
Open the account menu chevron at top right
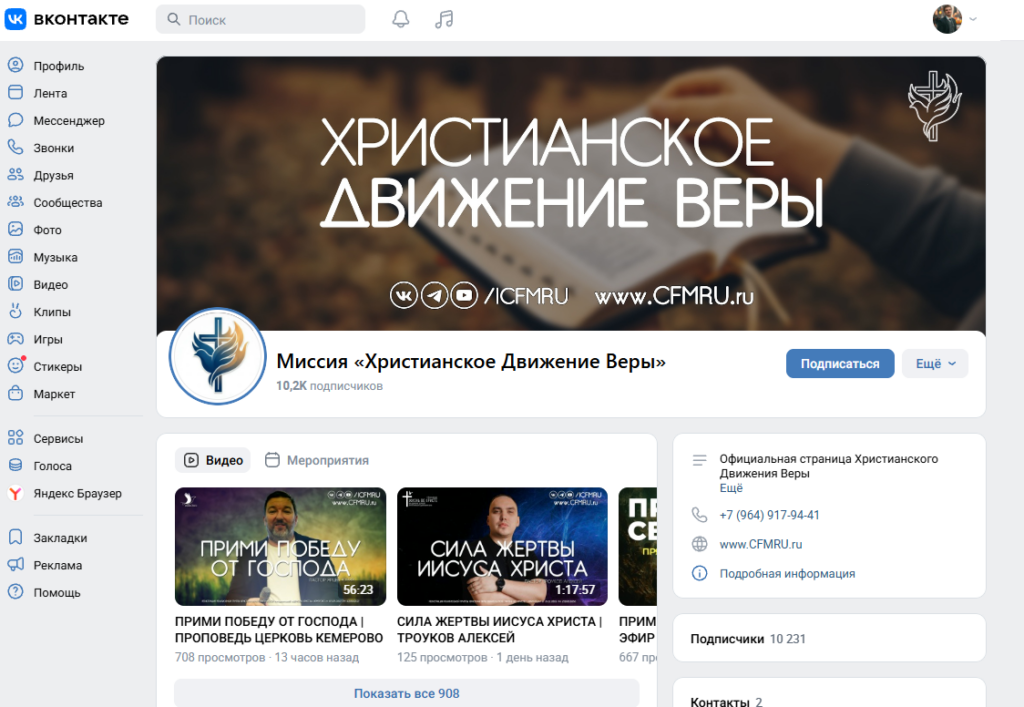coord(973,19)
